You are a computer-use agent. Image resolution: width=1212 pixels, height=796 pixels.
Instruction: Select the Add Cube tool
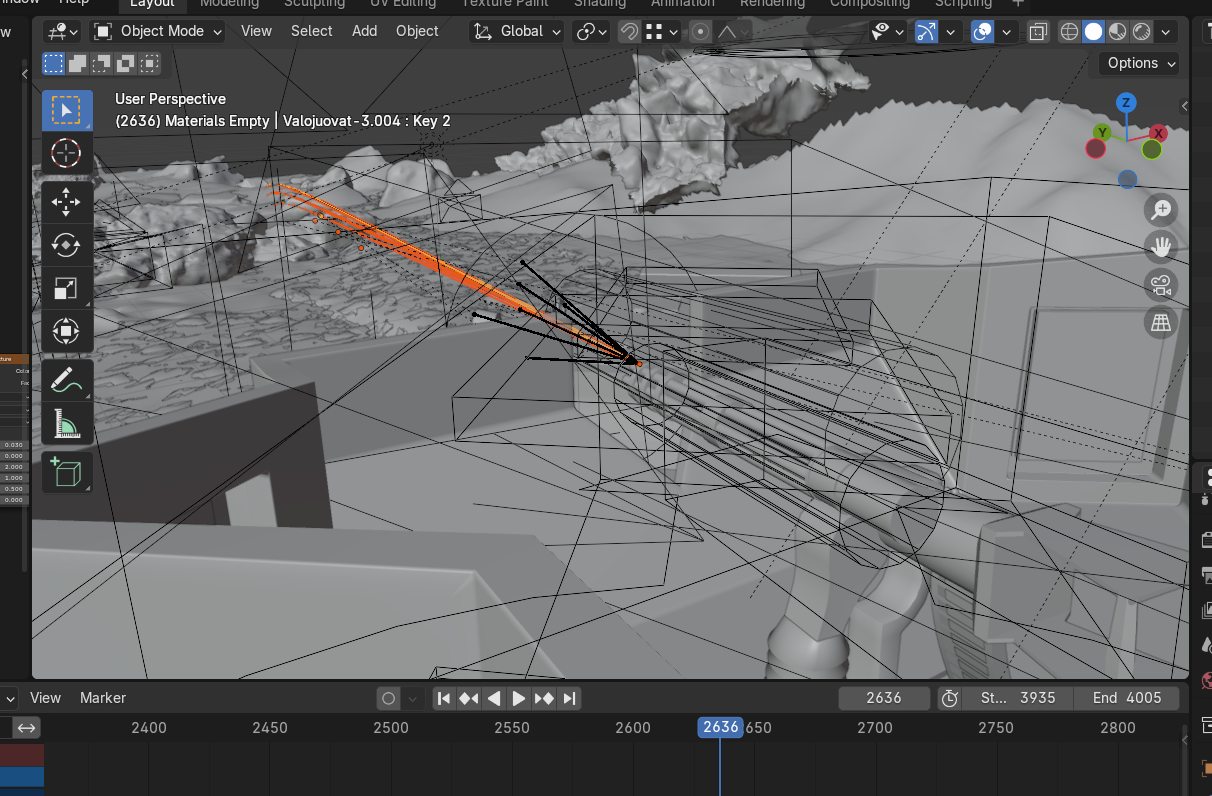point(67,472)
